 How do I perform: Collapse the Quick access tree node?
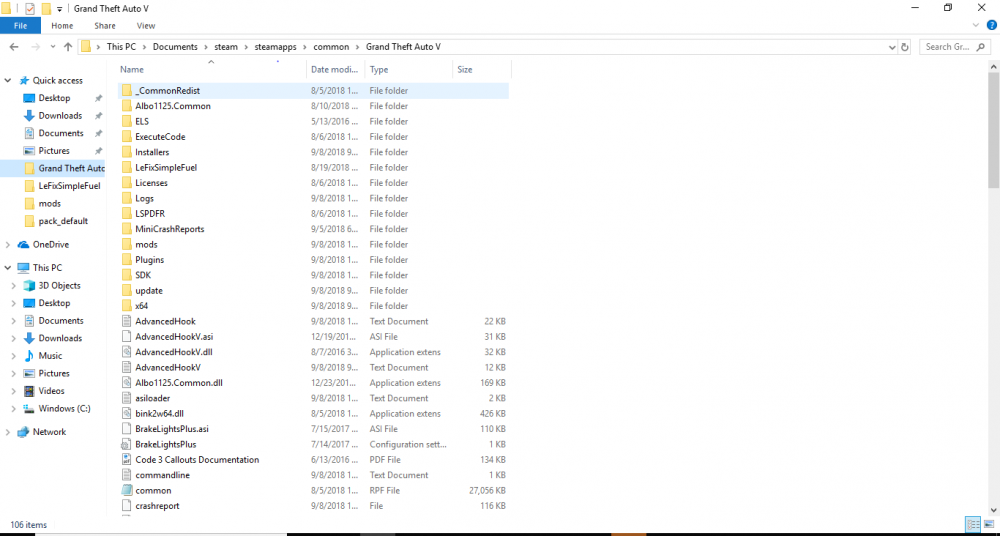pos(8,80)
